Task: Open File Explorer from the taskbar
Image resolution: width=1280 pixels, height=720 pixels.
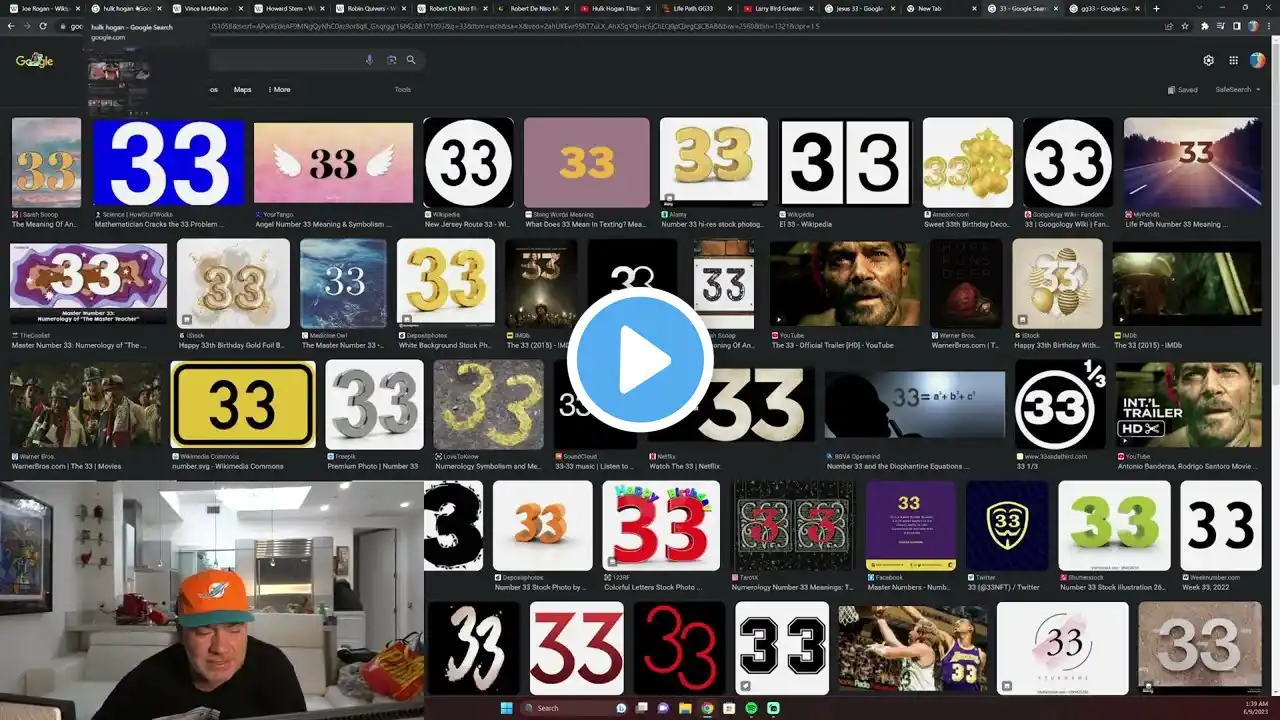Action: tap(685, 708)
